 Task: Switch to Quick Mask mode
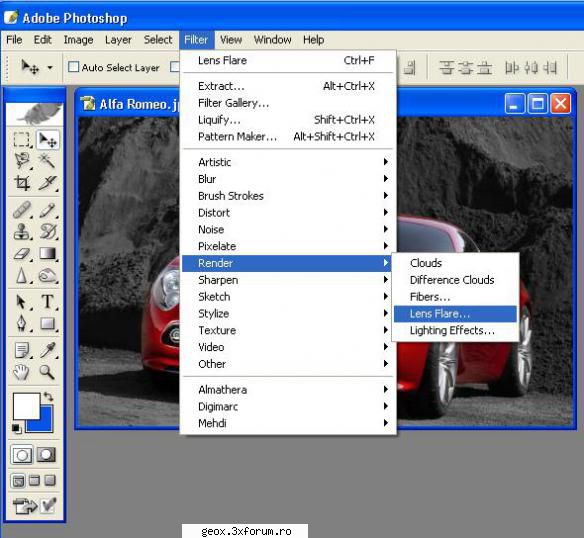[x=47, y=455]
